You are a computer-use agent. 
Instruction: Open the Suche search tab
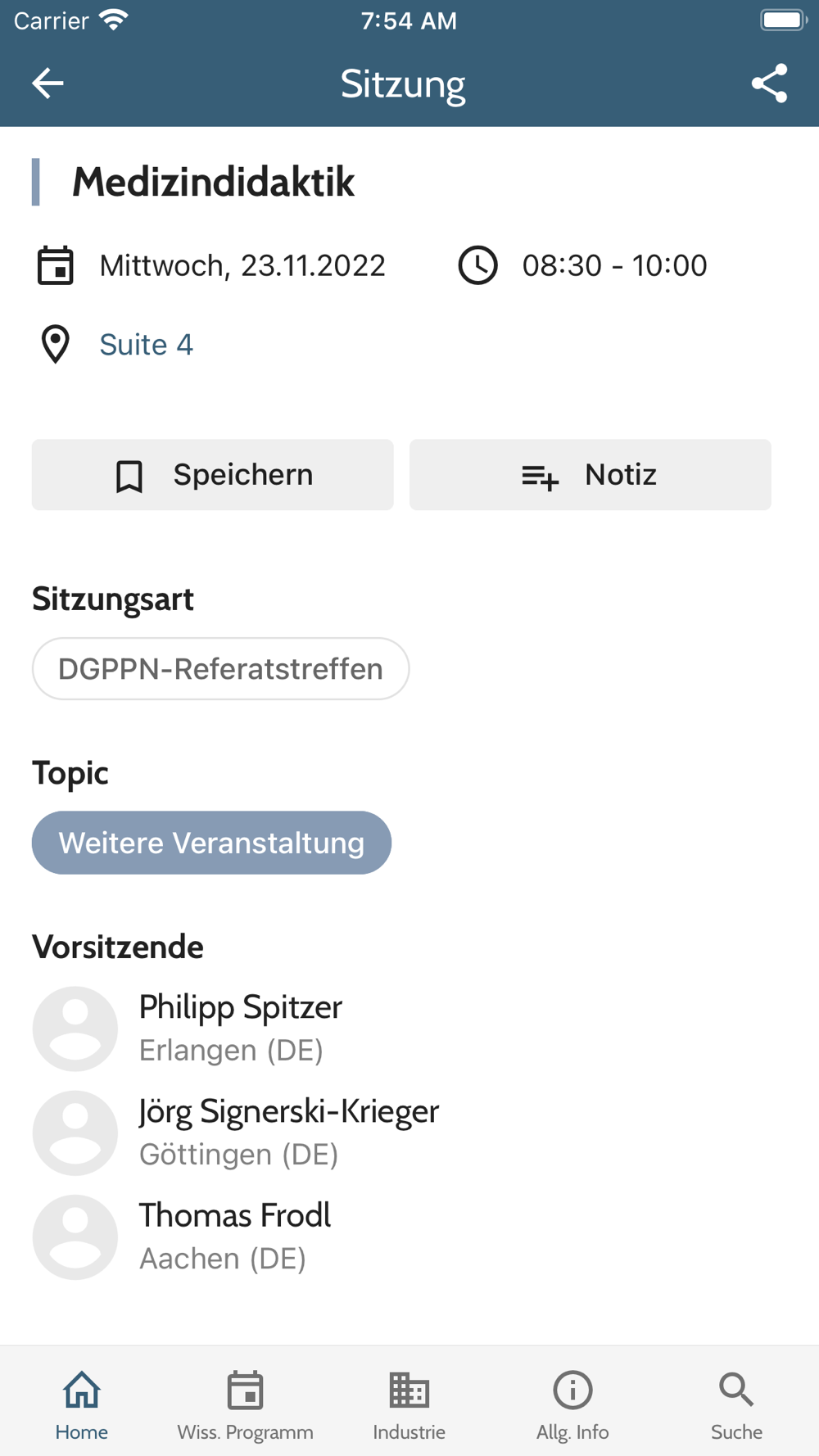click(736, 1404)
